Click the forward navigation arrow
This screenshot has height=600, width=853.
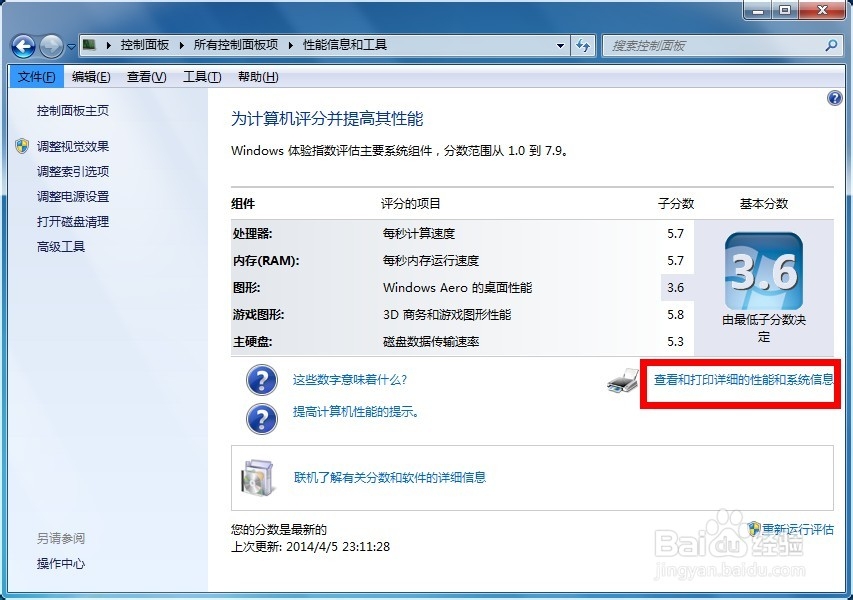pos(48,45)
